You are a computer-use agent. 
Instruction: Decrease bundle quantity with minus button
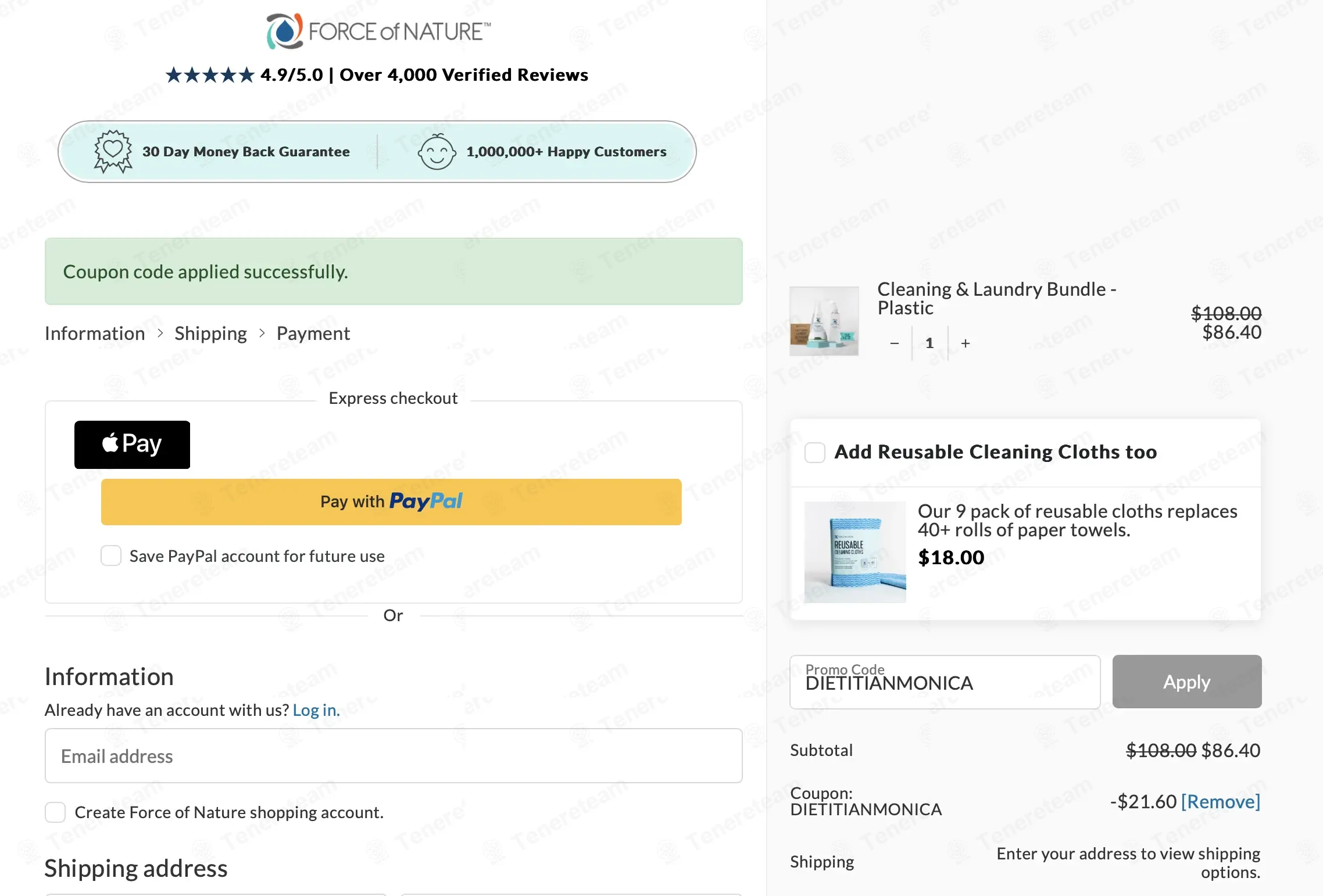(x=895, y=343)
